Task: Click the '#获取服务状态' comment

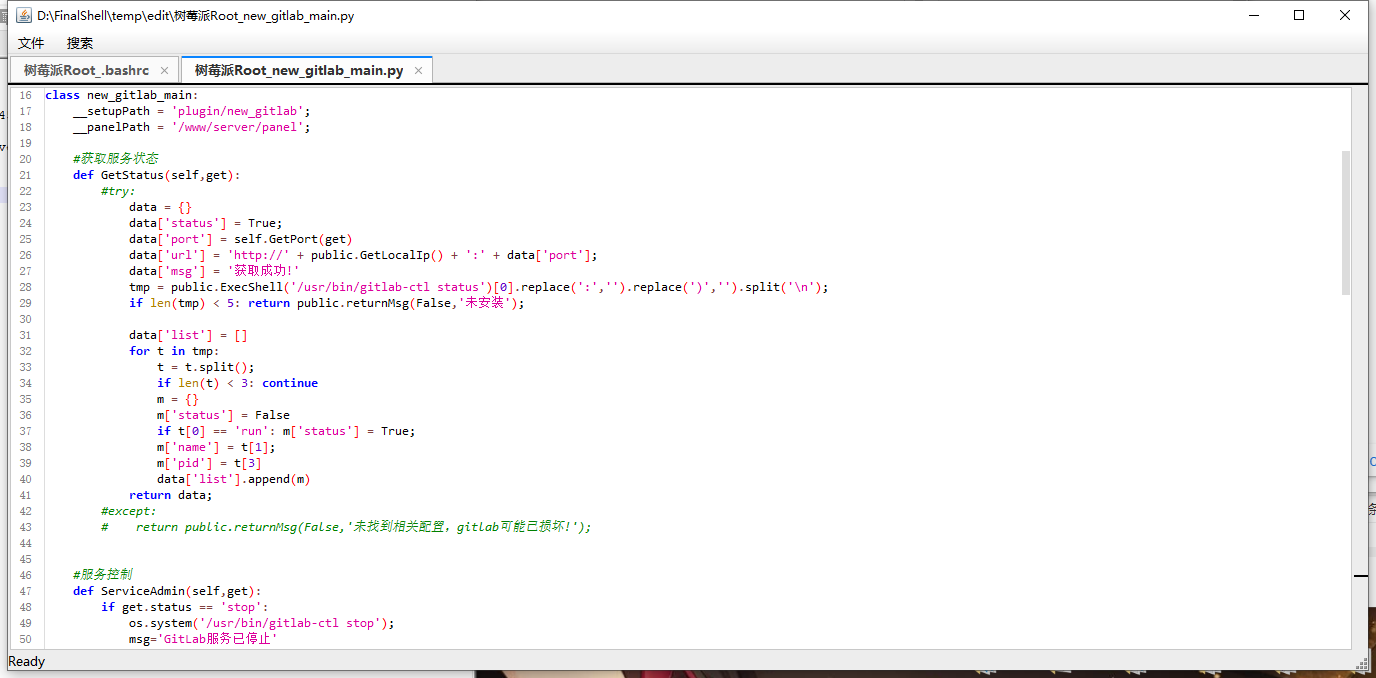Action: pos(115,159)
